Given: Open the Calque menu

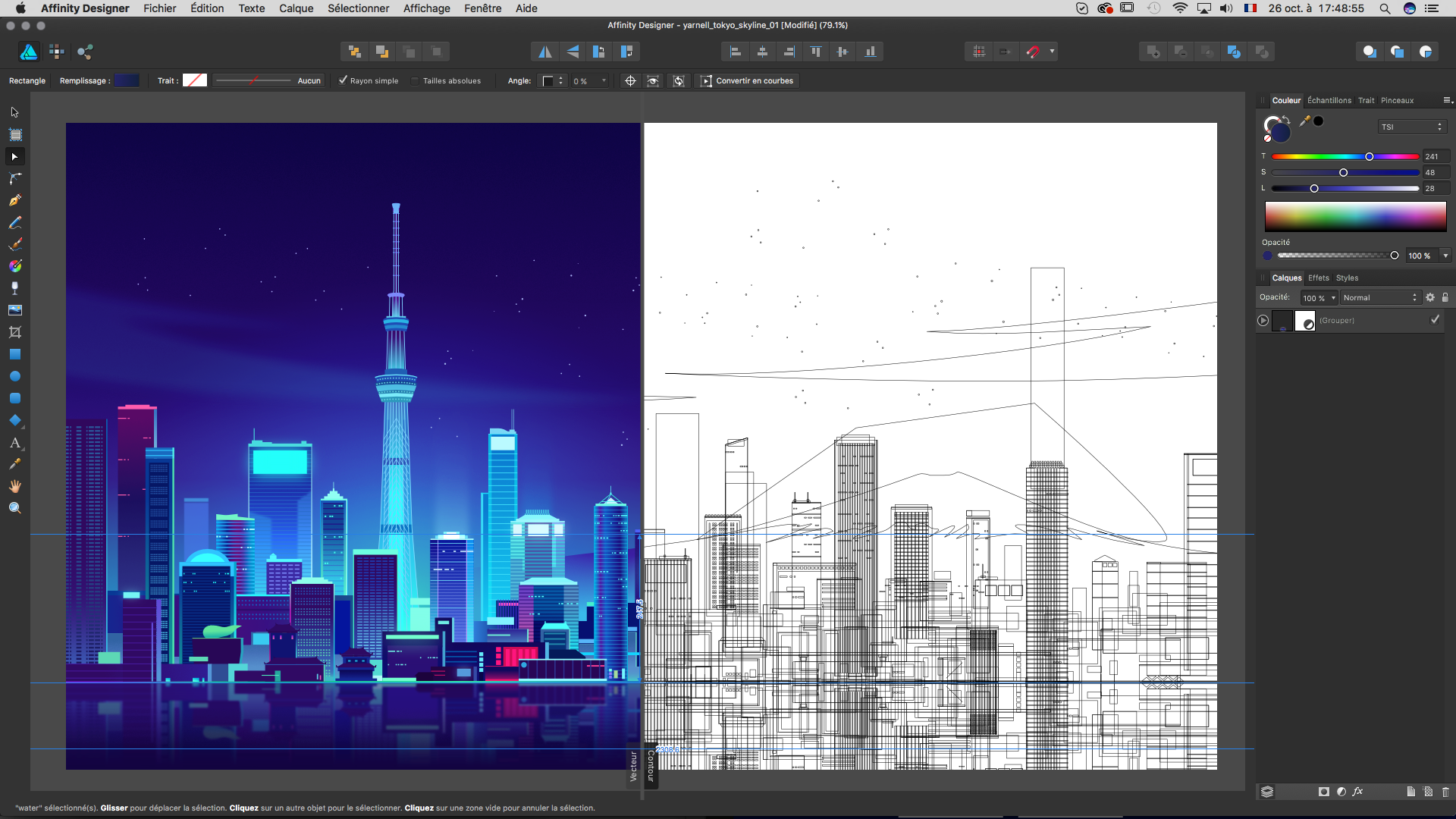Looking at the screenshot, I should point(296,8).
